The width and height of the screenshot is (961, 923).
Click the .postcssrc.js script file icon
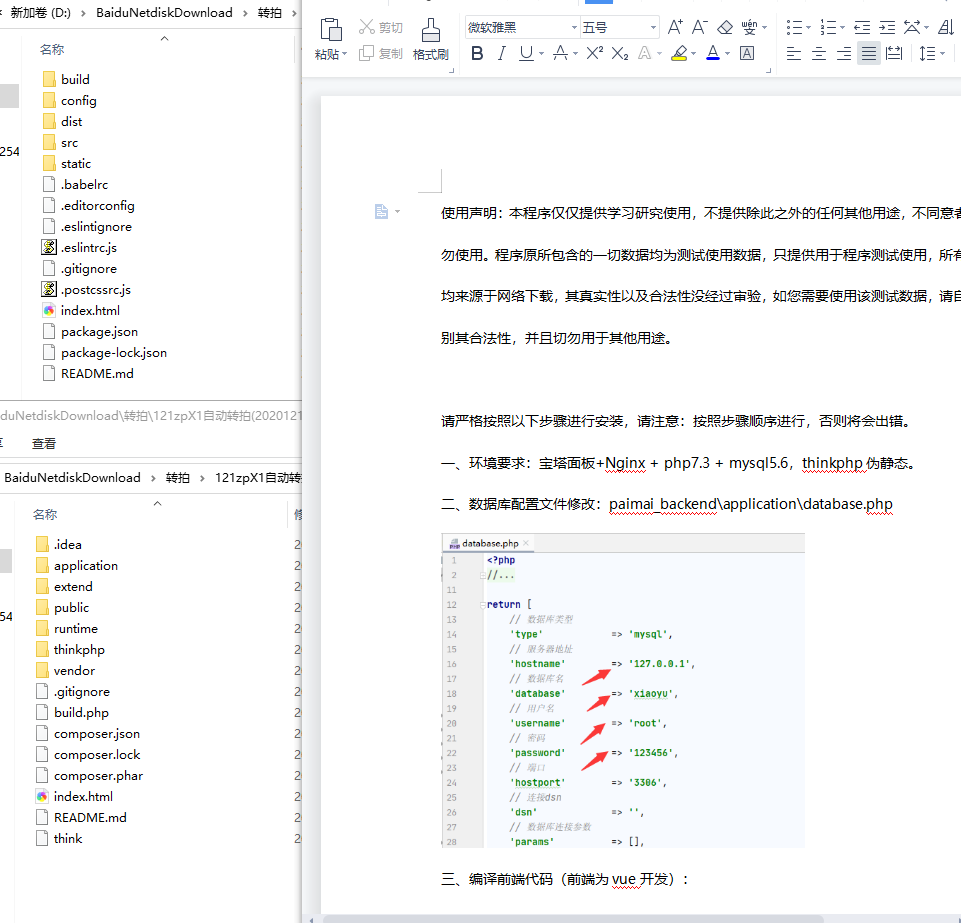click(x=49, y=289)
